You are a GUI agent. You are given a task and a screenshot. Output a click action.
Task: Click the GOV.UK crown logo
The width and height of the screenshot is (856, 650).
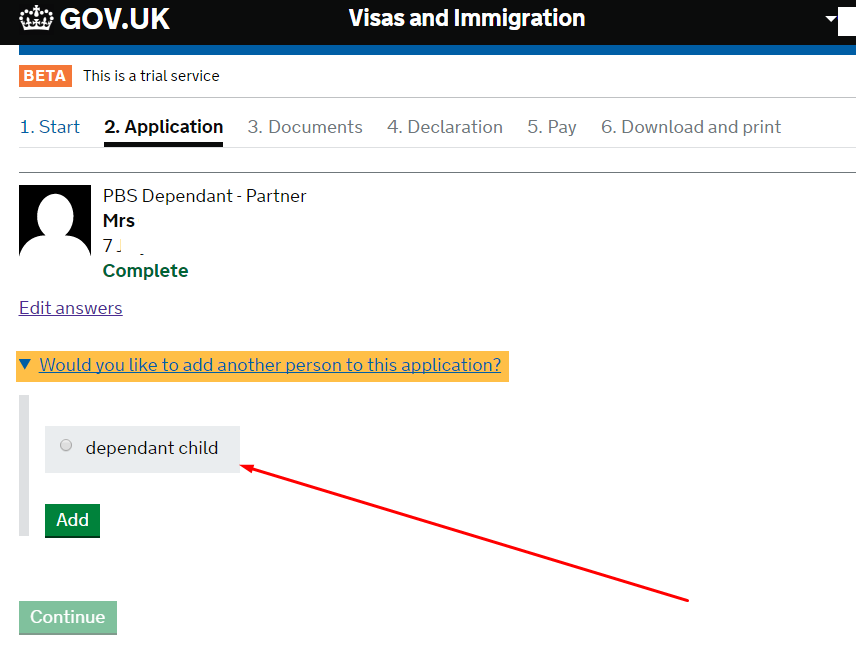pyautogui.click(x=36, y=19)
